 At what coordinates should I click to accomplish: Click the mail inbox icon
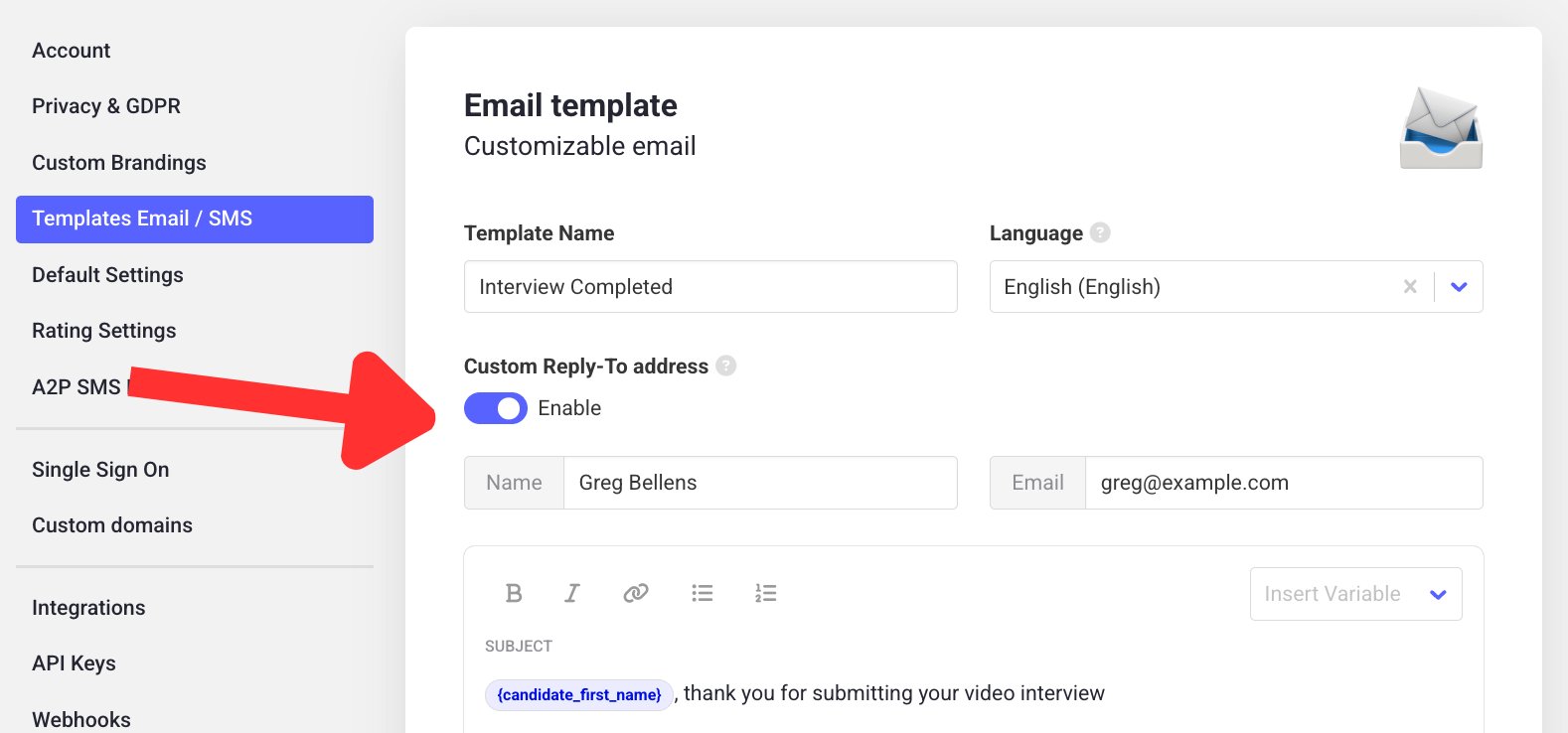tap(1441, 128)
